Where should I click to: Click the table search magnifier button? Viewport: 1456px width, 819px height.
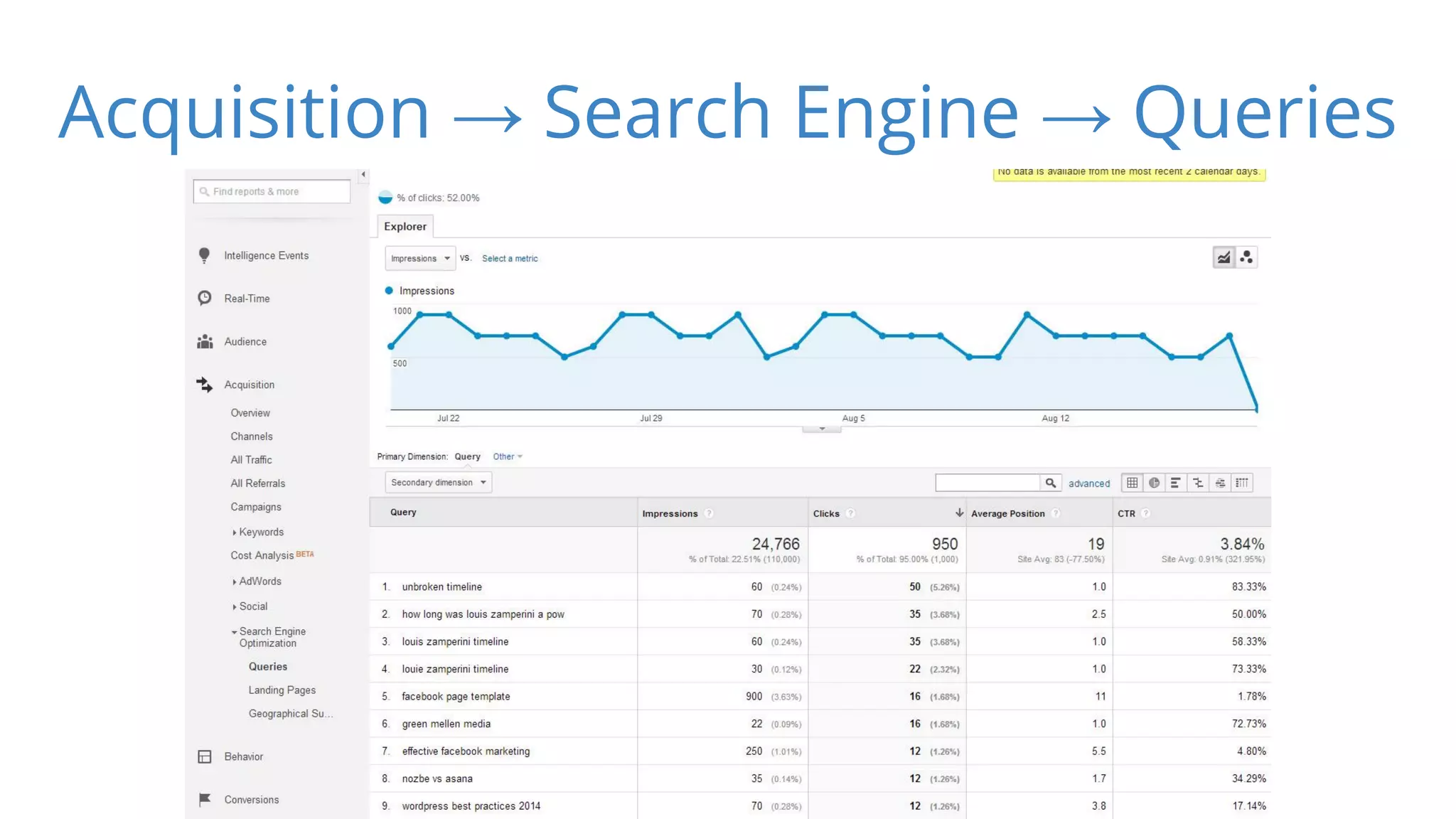point(1051,483)
